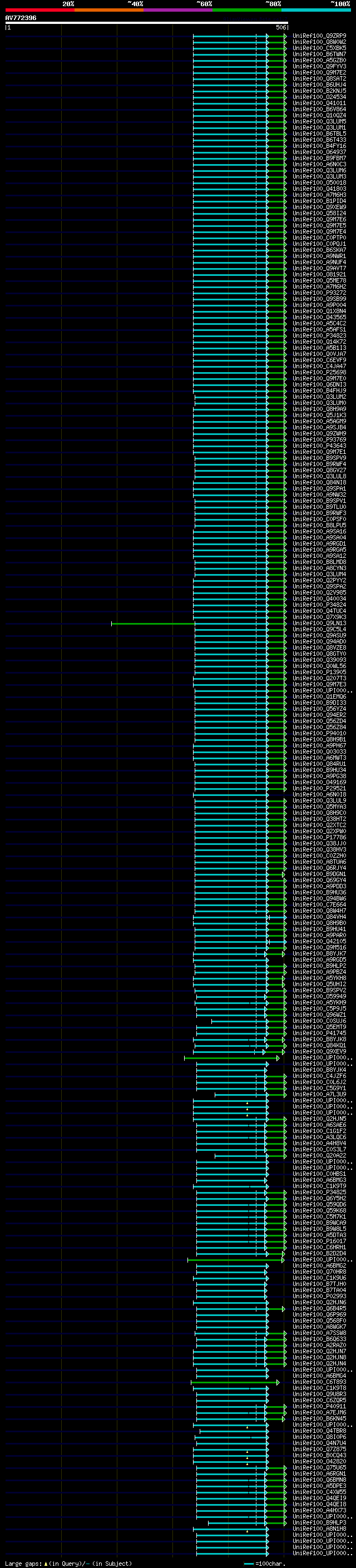Viewport: 356px width, 1568px height.
Task: Click the purple ~60% identity legend bar
Action: coord(179,10)
